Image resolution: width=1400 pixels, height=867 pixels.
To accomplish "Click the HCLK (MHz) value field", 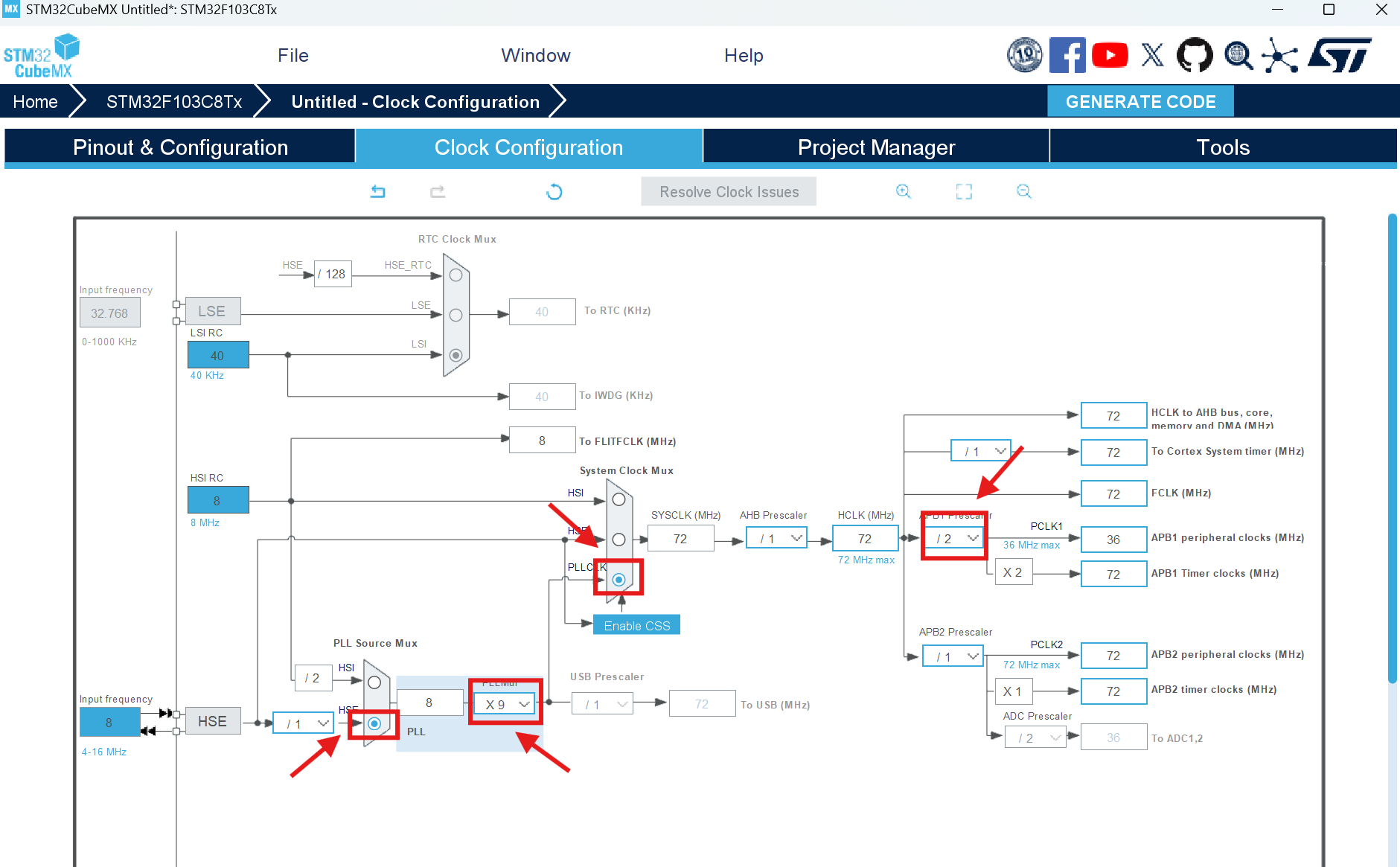I will click(x=865, y=538).
